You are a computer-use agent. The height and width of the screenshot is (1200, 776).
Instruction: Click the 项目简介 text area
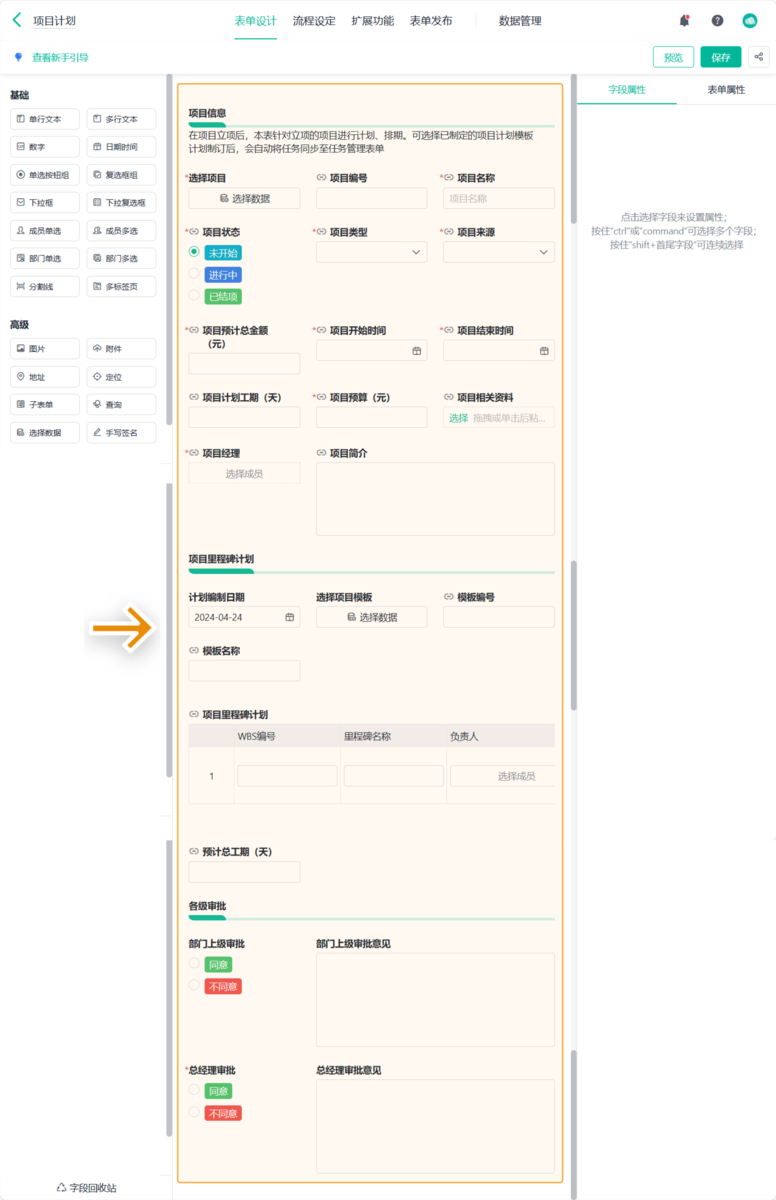click(x=435, y=499)
